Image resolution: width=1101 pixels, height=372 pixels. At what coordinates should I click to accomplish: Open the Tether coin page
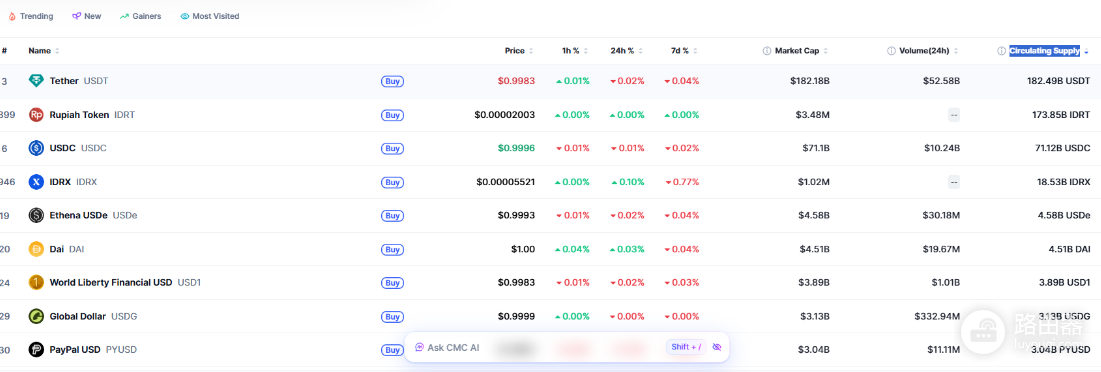(x=64, y=81)
